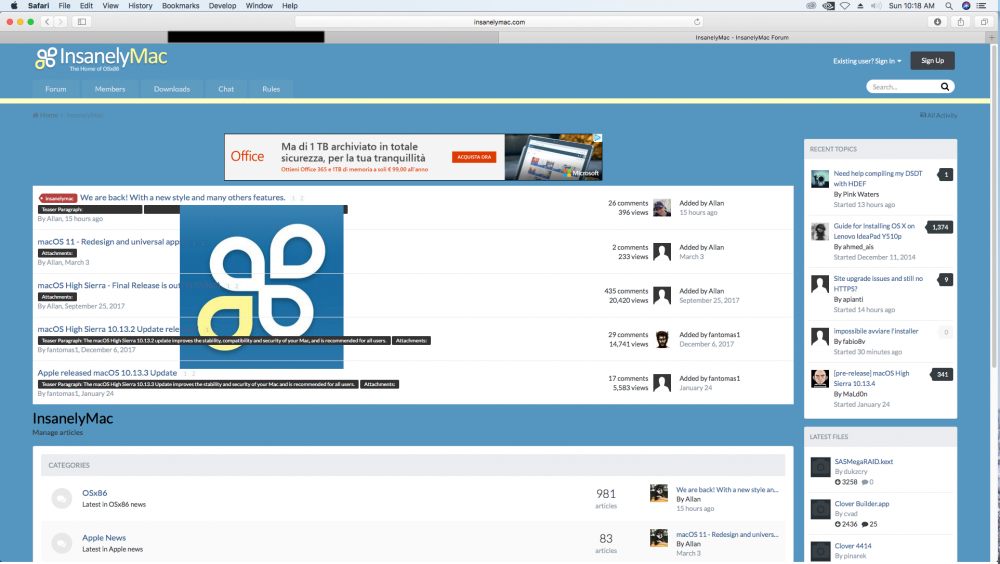Open the 'impossibile avviare l'installer' topic
Image resolution: width=1000 pixels, height=564 pixels.
876,331
